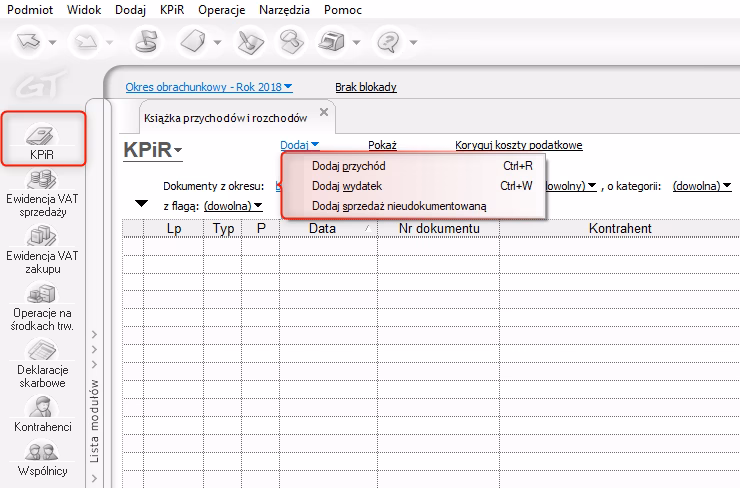The image size is (740, 488).
Task: Open the KPiR module in sidebar
Action: coord(42,141)
